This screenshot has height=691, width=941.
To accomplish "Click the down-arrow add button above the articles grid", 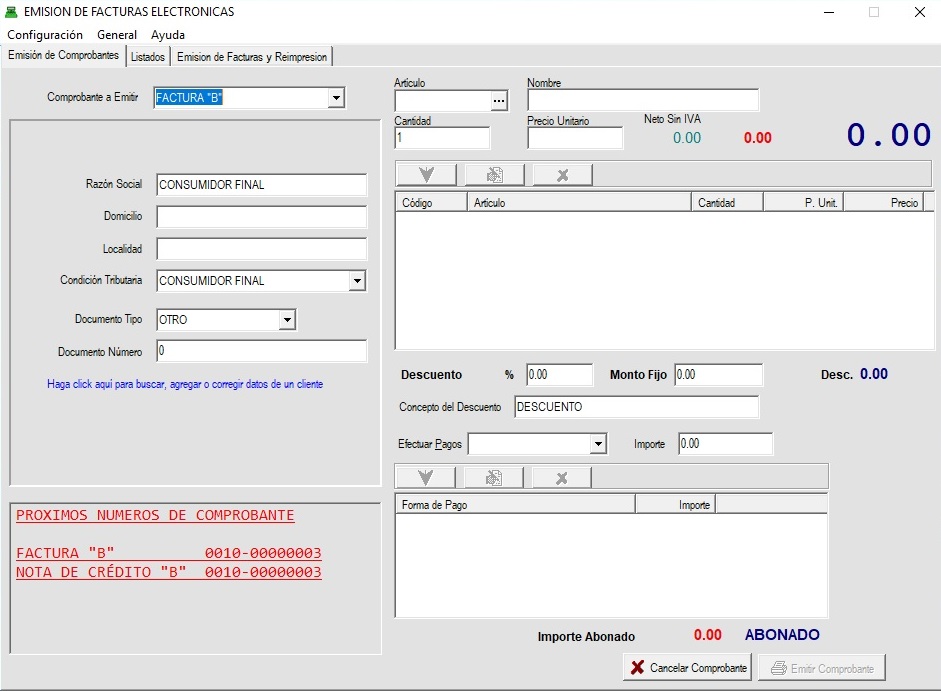I will pos(427,175).
